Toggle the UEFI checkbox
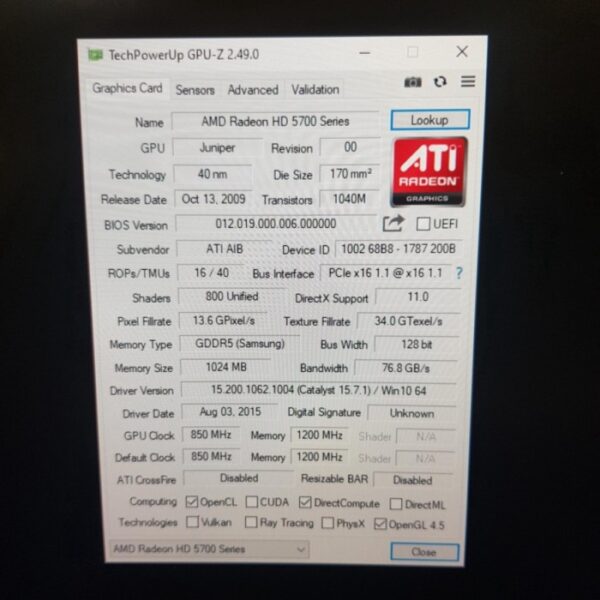600x600 pixels. coord(423,223)
